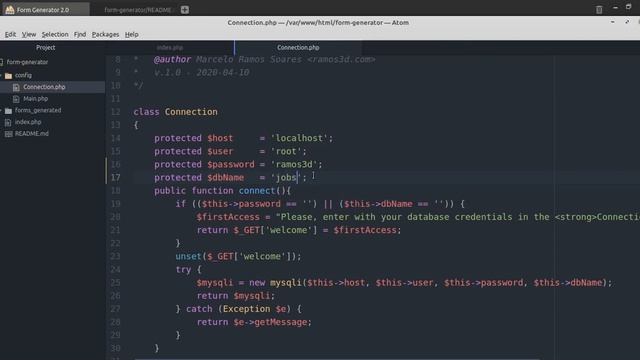640x360 pixels.
Task: Click the forms_generated folder icon
Action: pyautogui.click(x=8, y=111)
